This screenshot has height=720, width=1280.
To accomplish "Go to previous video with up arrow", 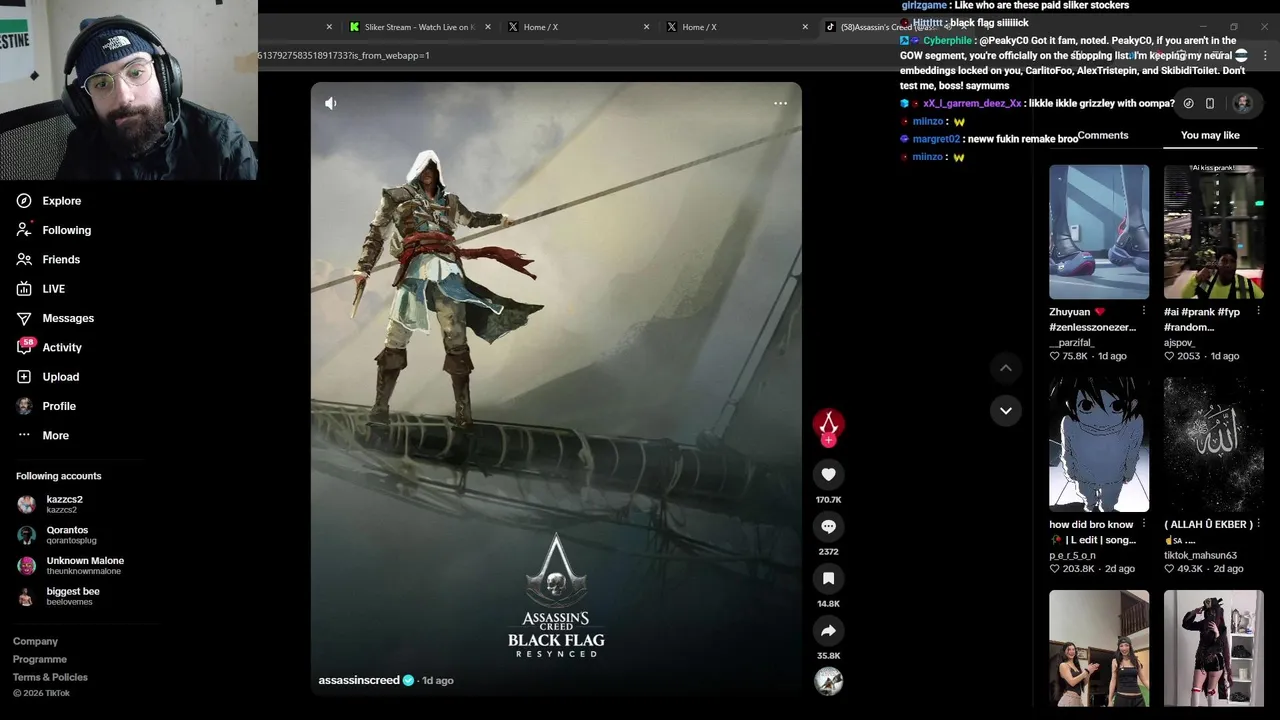I will 1006,368.
